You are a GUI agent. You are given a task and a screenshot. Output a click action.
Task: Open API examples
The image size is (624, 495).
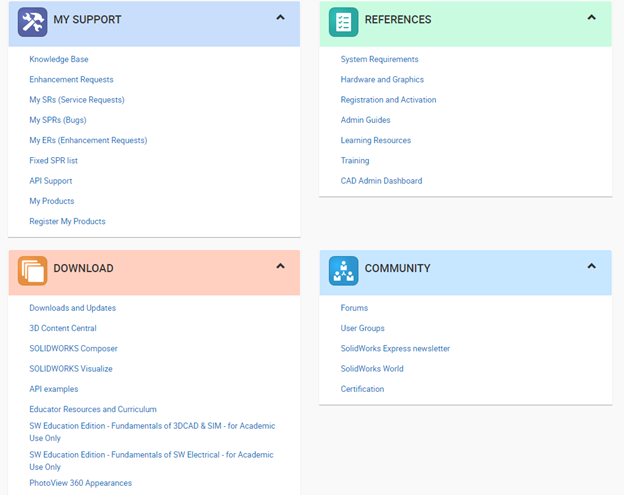click(54, 389)
